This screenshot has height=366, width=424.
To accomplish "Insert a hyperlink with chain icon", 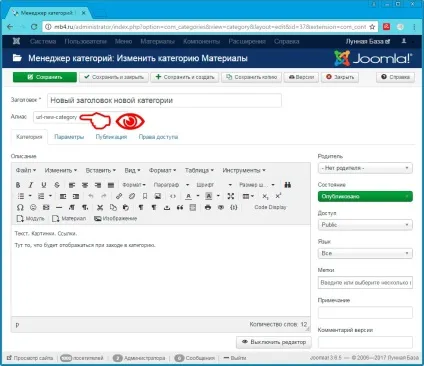I will tap(119, 196).
